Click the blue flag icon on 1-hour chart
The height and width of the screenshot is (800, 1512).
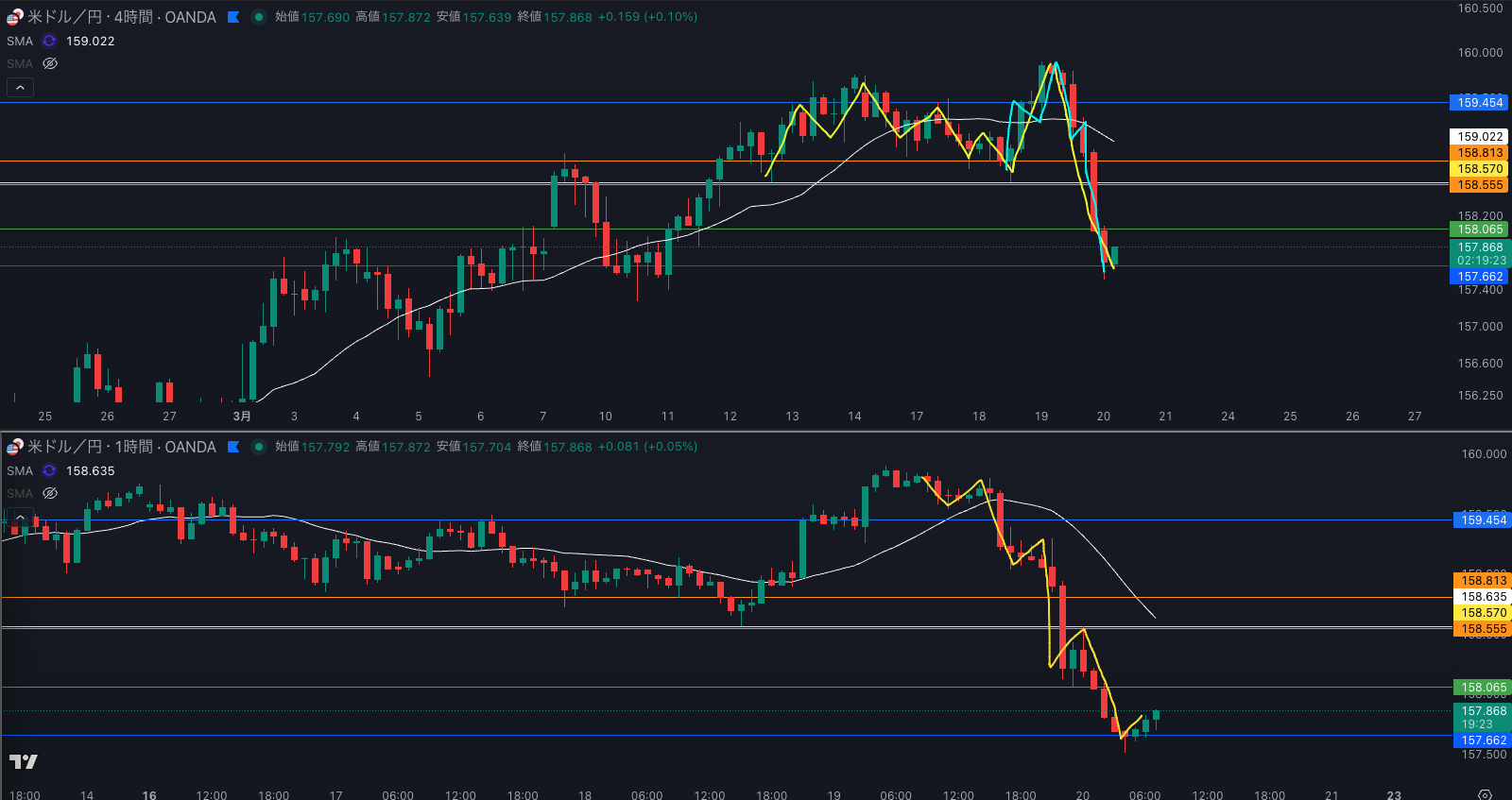(233, 447)
